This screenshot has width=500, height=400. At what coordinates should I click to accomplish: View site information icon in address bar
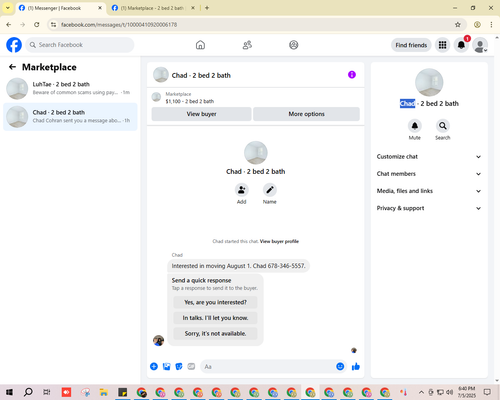point(53,25)
